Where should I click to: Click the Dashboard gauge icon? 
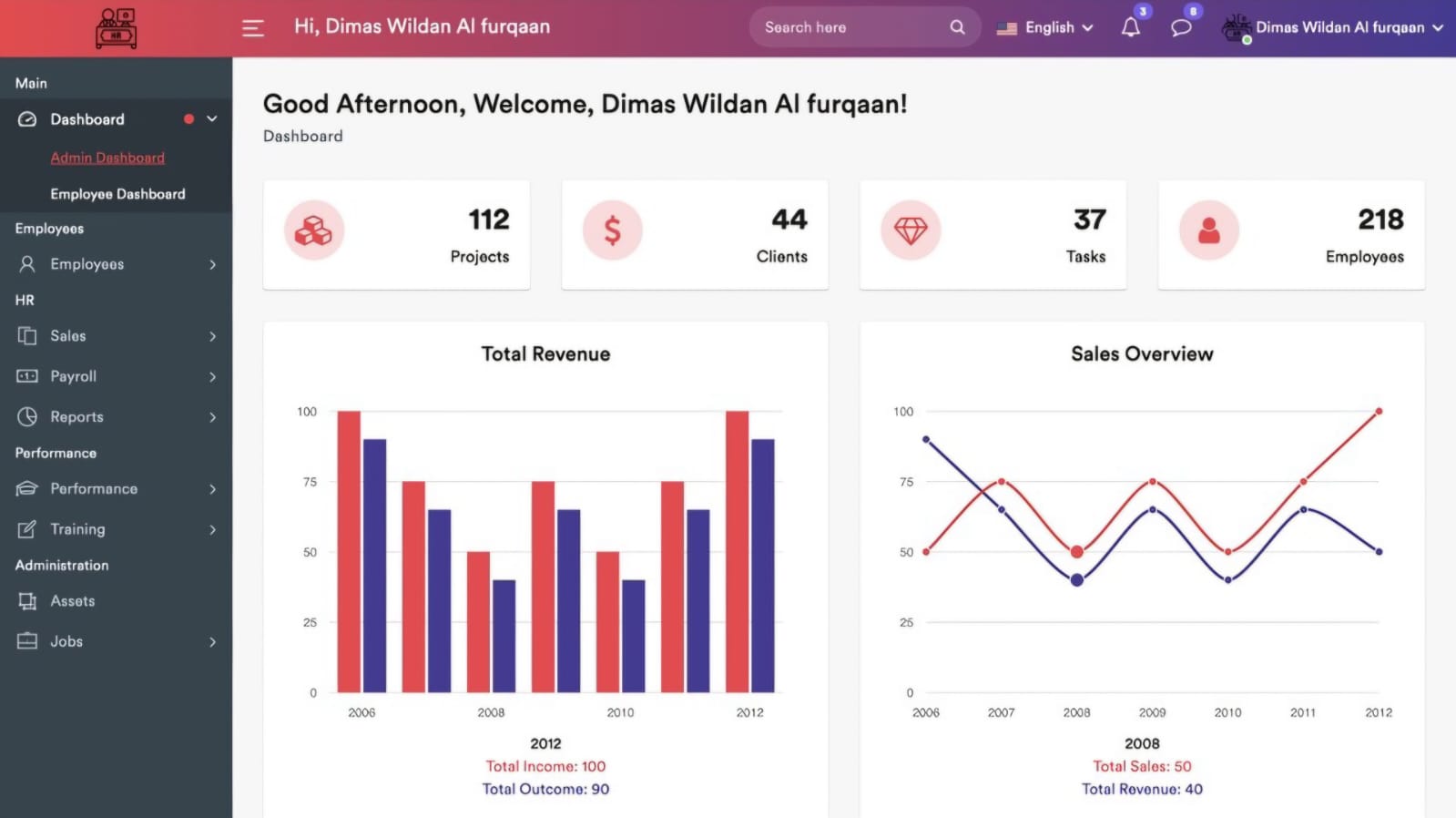[27, 119]
